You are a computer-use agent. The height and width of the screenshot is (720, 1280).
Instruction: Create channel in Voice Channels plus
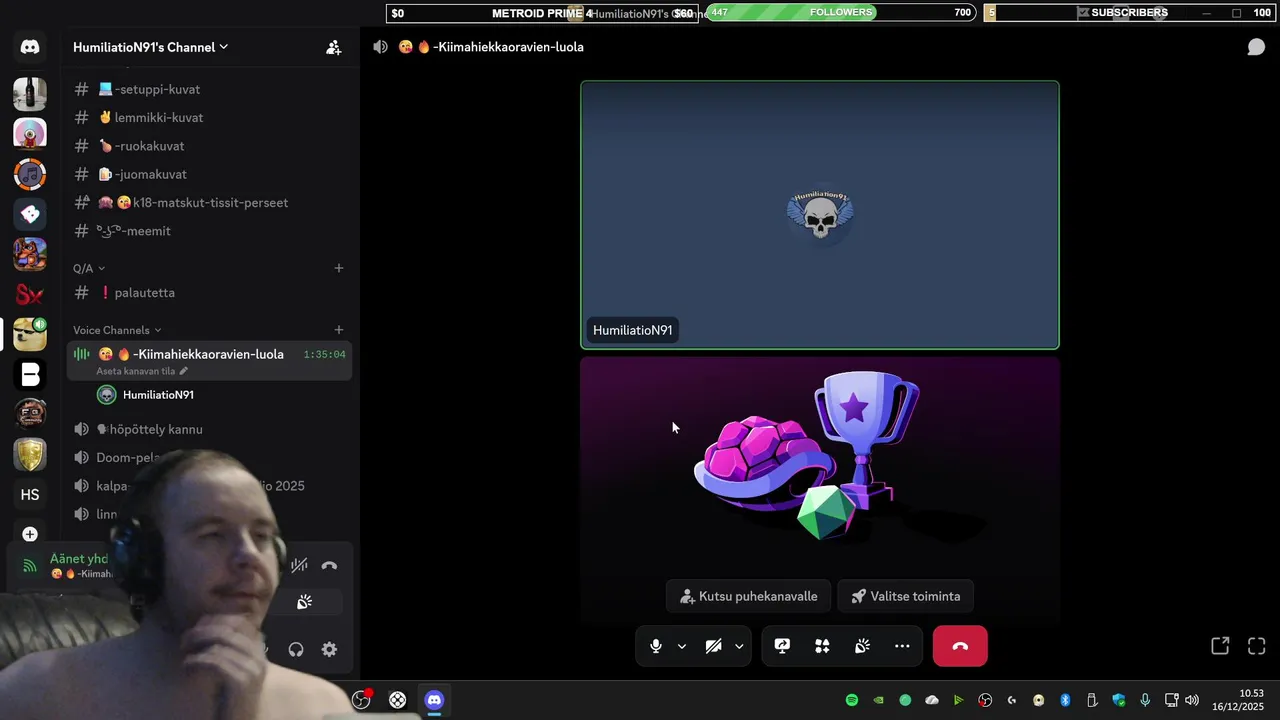tap(339, 330)
